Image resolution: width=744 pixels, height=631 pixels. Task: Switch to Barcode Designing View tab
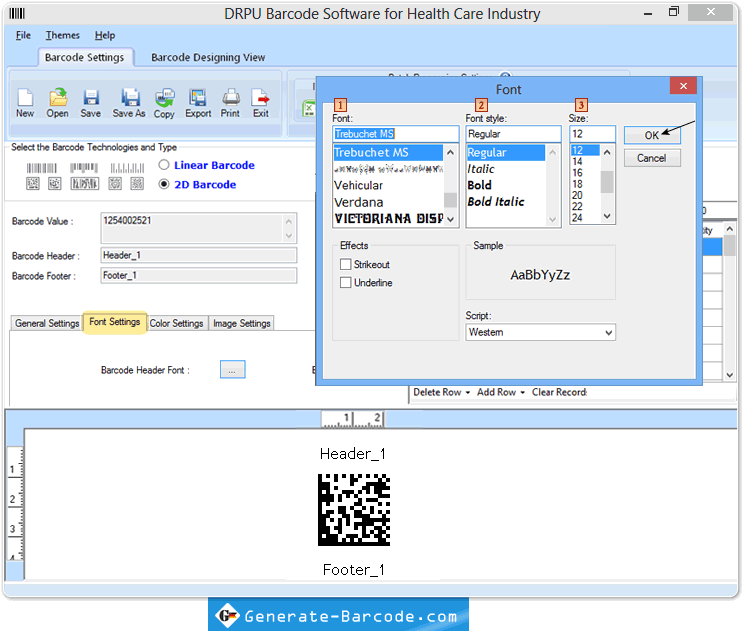pos(208,57)
